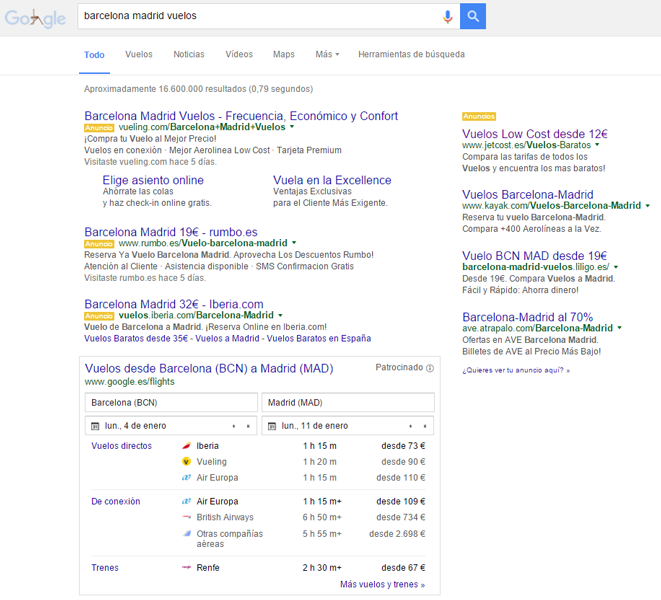Click Air Europa logo in Vuelos directos

(x=186, y=478)
